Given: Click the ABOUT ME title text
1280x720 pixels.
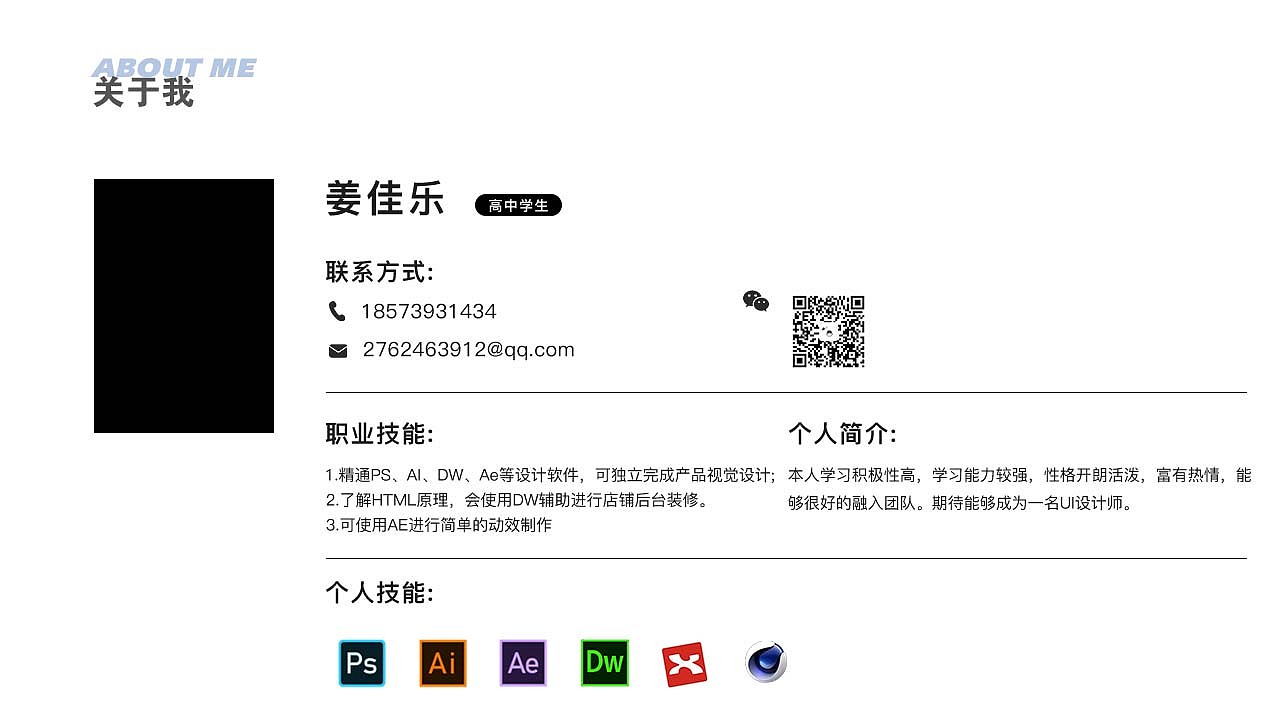Looking at the screenshot, I should [x=174, y=68].
